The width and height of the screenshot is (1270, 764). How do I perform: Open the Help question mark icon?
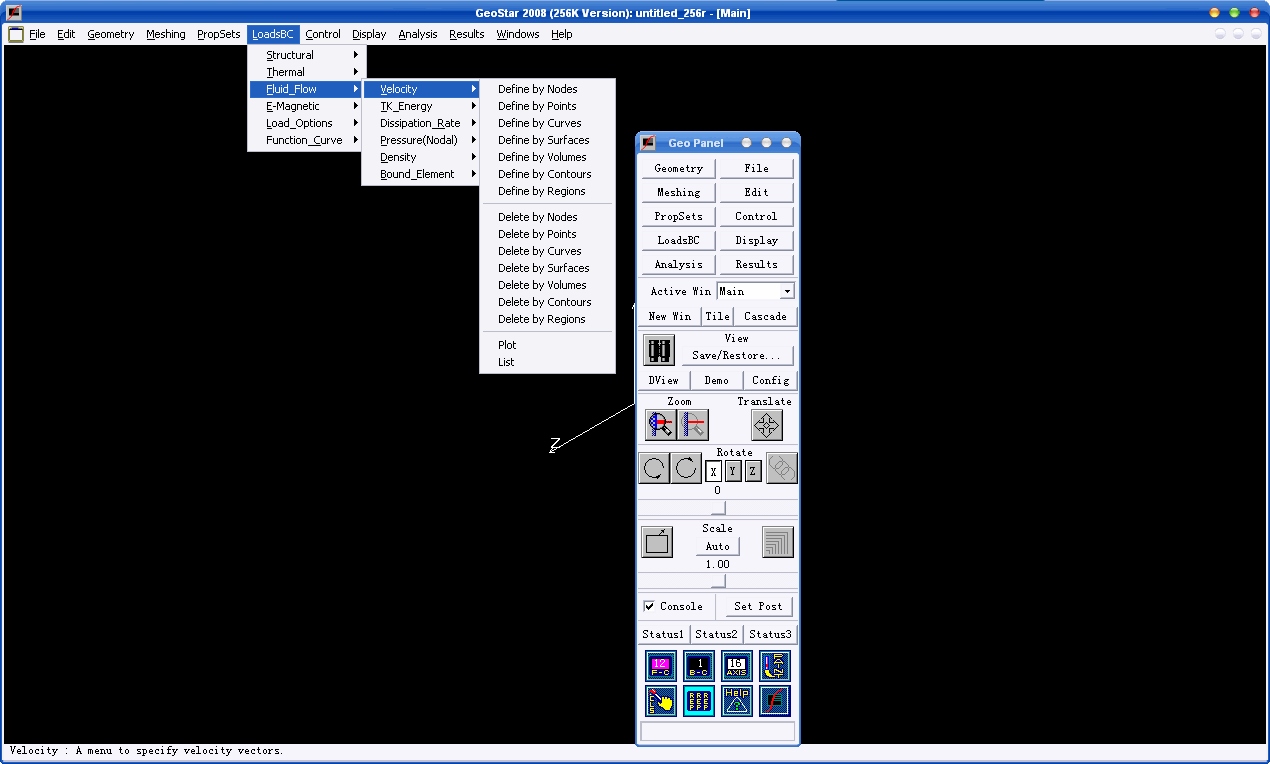click(x=737, y=701)
